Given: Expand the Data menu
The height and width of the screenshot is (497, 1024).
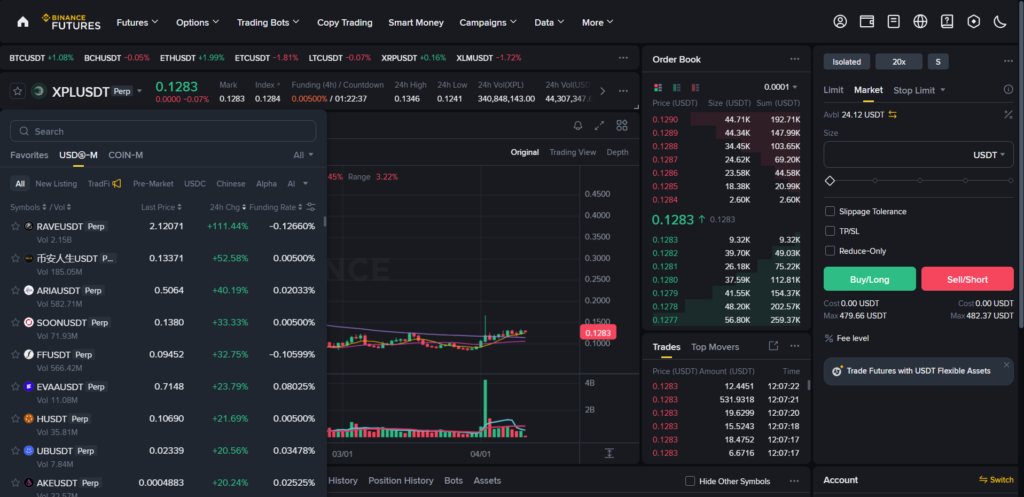Looking at the screenshot, I should (549, 22).
